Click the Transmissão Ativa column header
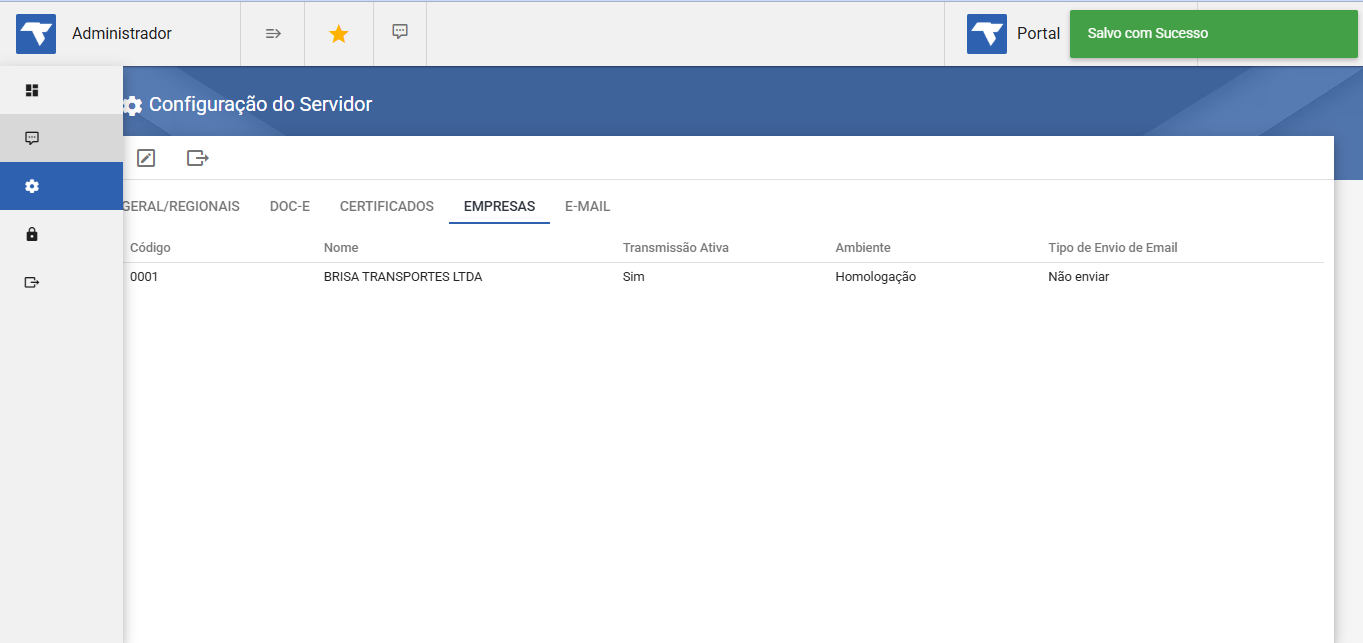 point(676,248)
